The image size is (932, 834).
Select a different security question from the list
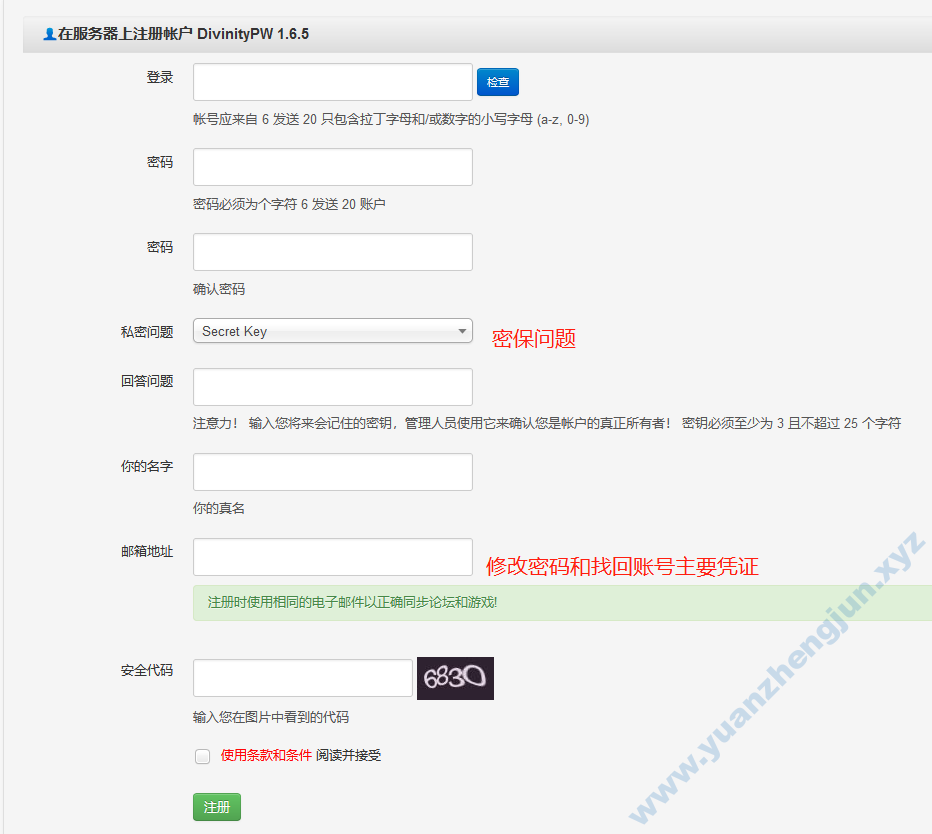pos(332,331)
